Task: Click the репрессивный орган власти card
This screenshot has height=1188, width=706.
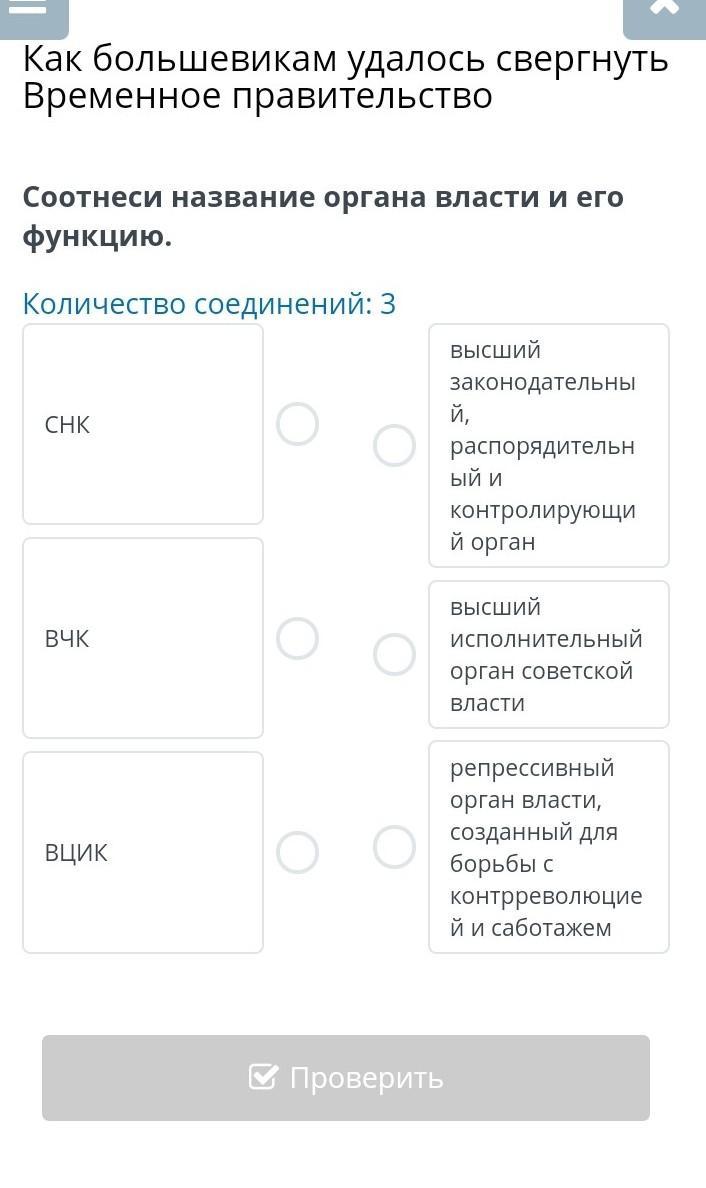Action: (x=549, y=847)
